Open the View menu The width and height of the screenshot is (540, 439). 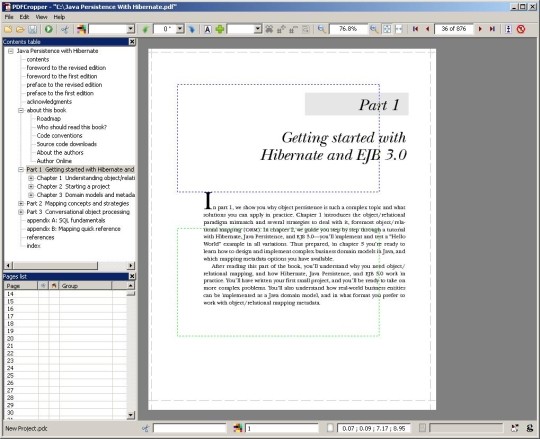coord(41,17)
